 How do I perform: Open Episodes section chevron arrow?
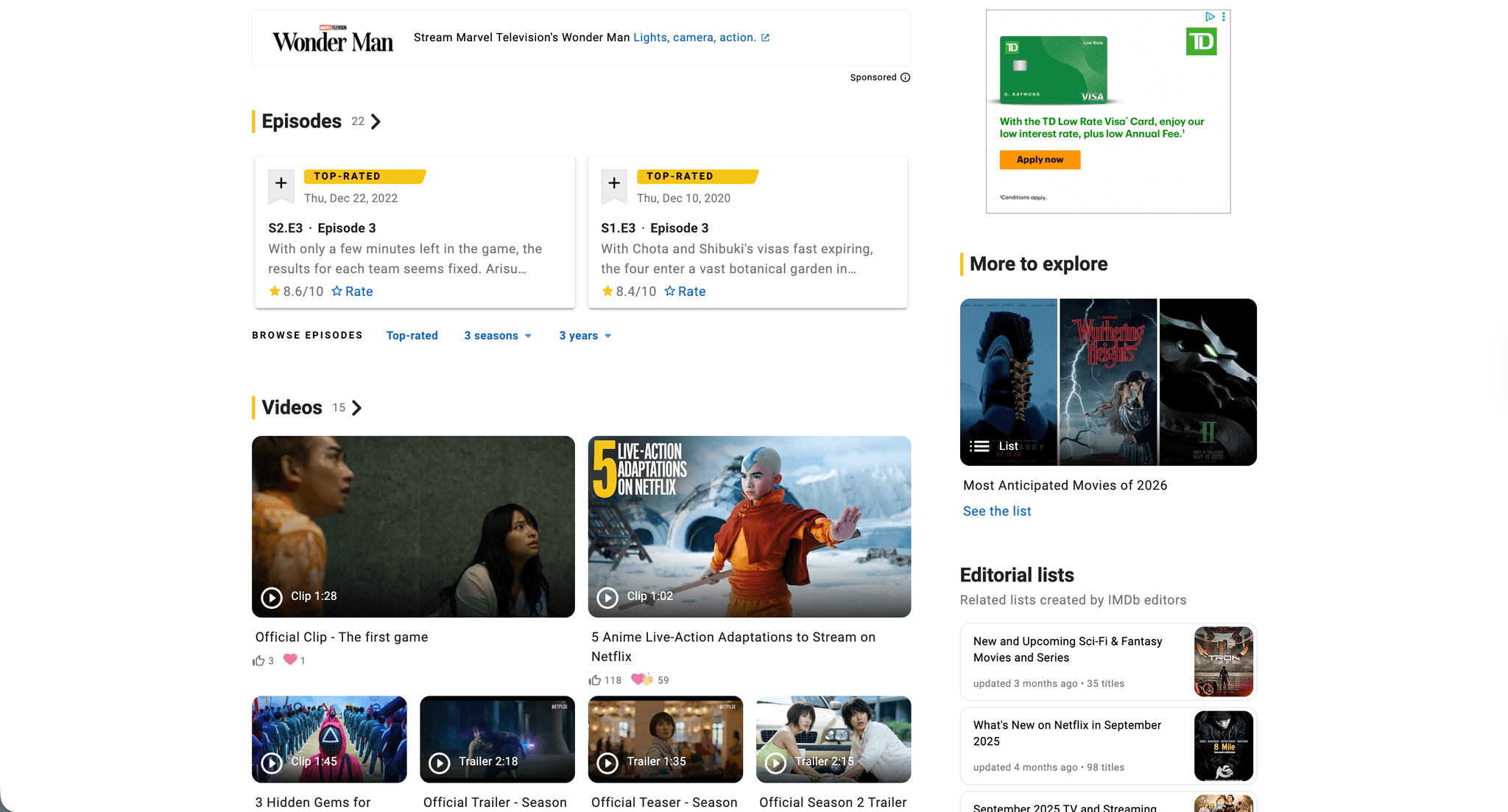click(376, 122)
